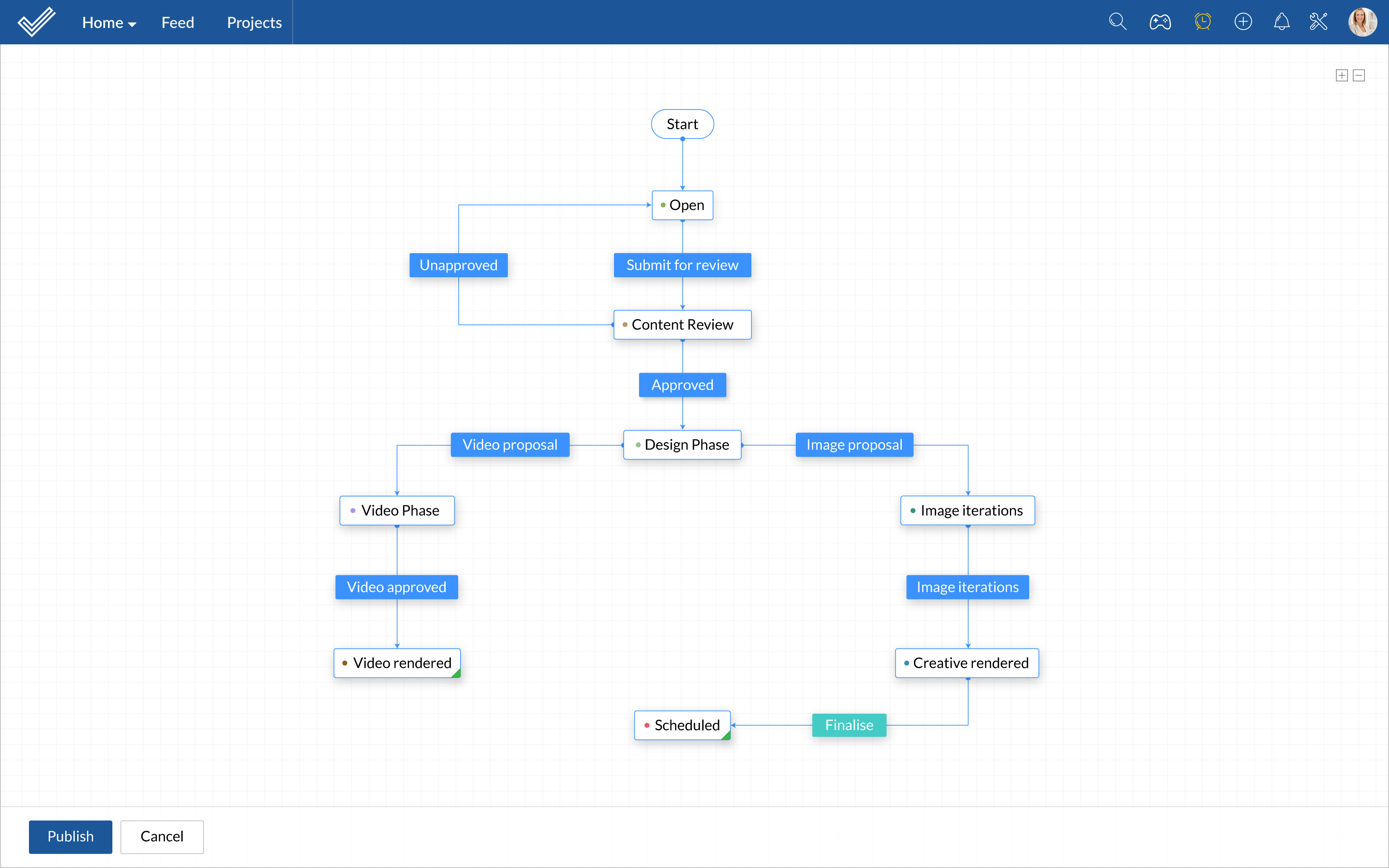Click the Finalise action button
The image size is (1389, 868).
(848, 725)
